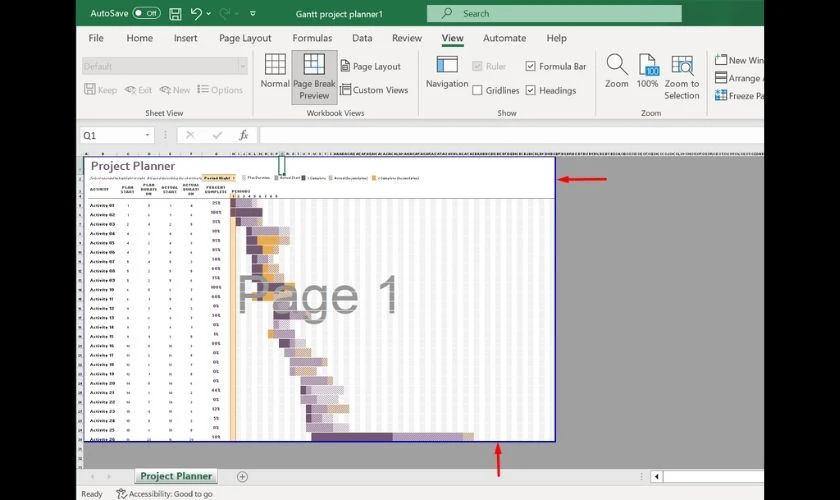Click the Insert Function fx icon

[x=243, y=135]
